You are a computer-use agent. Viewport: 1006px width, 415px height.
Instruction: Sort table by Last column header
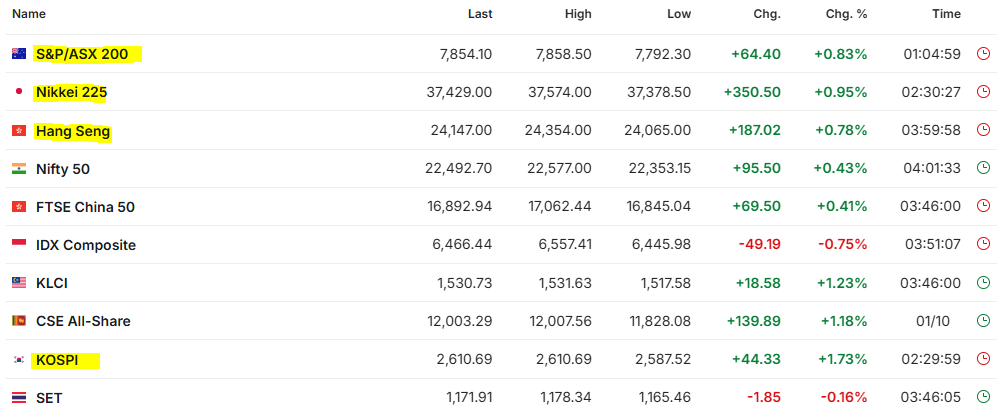pos(480,14)
